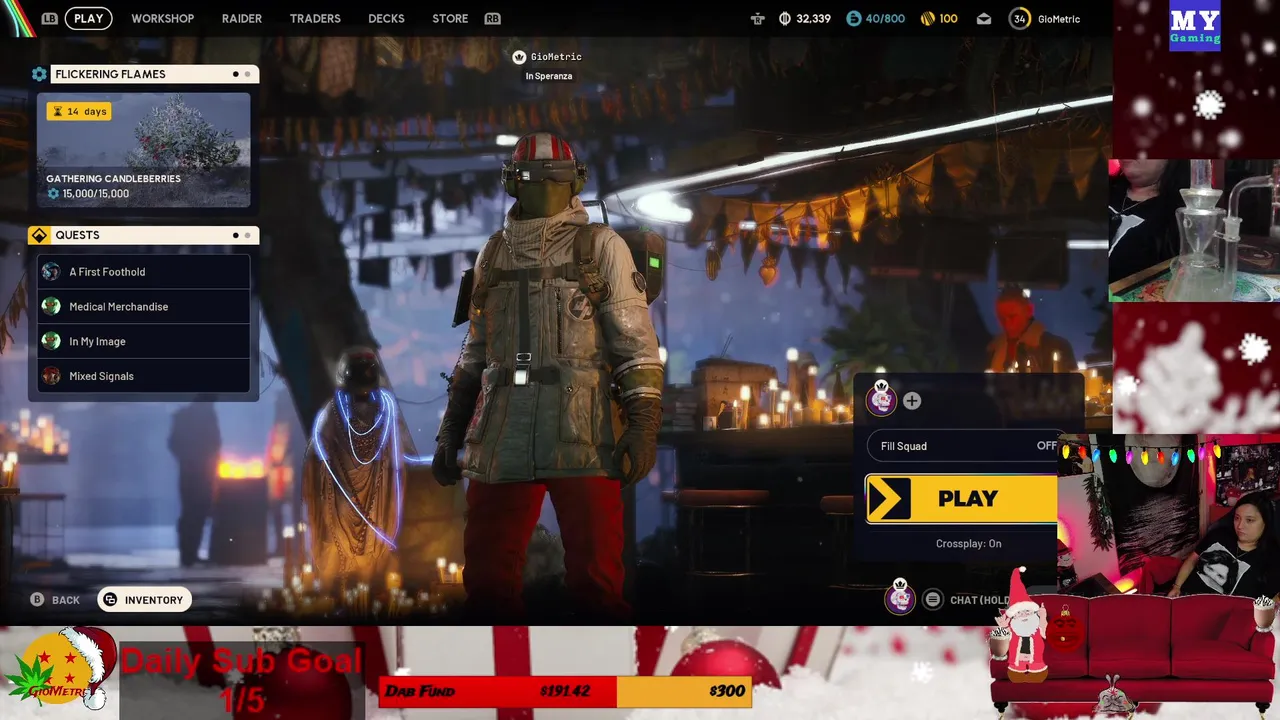Select first page dot in Quests header
This screenshot has width=1280, height=720.
pos(236,235)
